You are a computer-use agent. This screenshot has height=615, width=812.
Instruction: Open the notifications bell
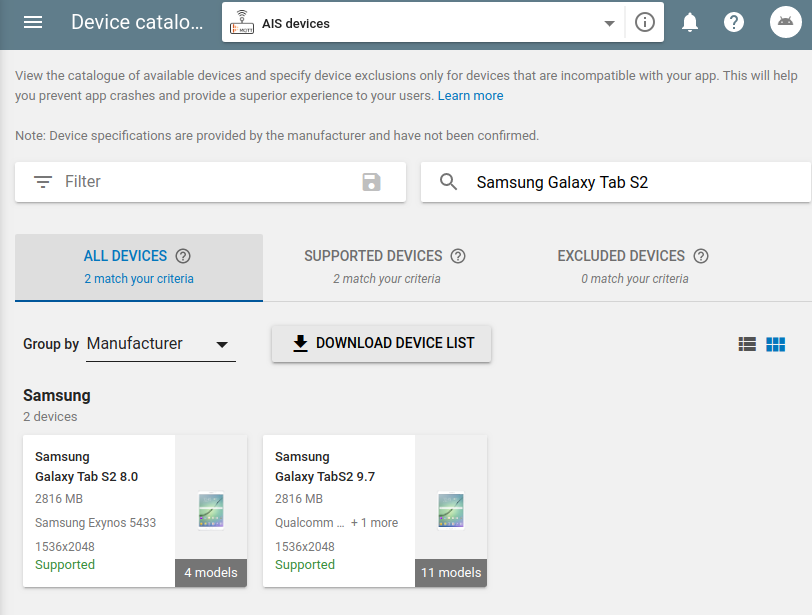pos(690,22)
